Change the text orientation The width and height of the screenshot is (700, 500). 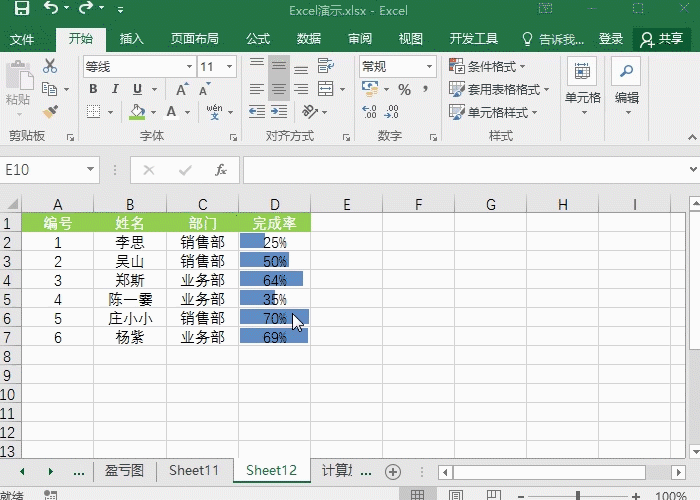click(x=310, y=112)
